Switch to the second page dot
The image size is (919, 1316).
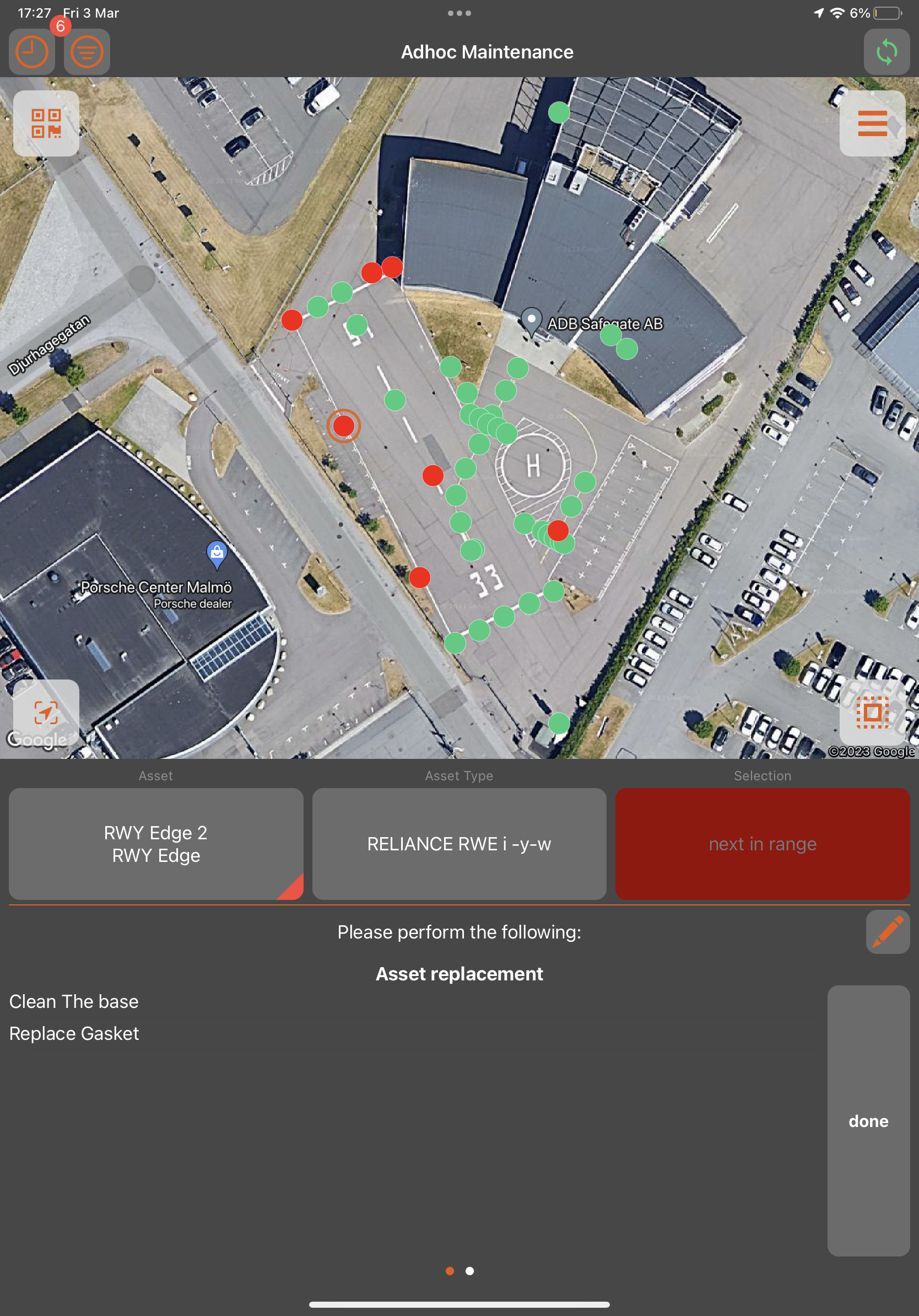469,1271
